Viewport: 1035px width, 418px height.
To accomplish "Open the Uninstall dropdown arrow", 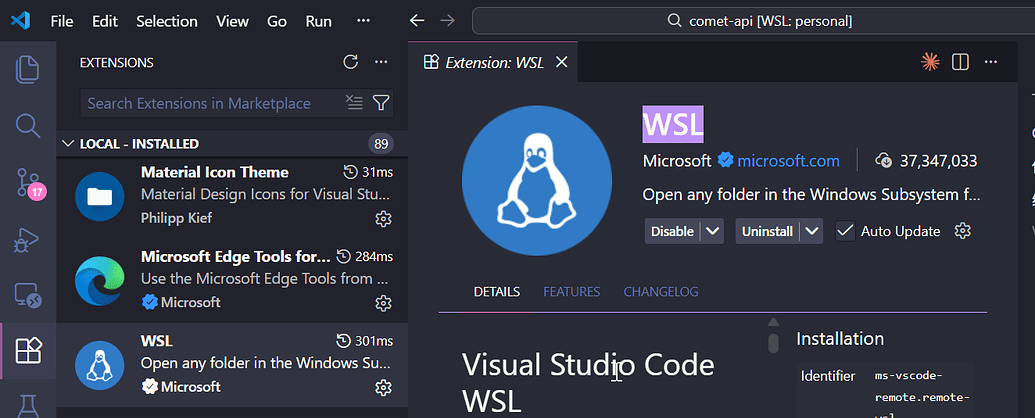I will pyautogui.click(x=812, y=231).
